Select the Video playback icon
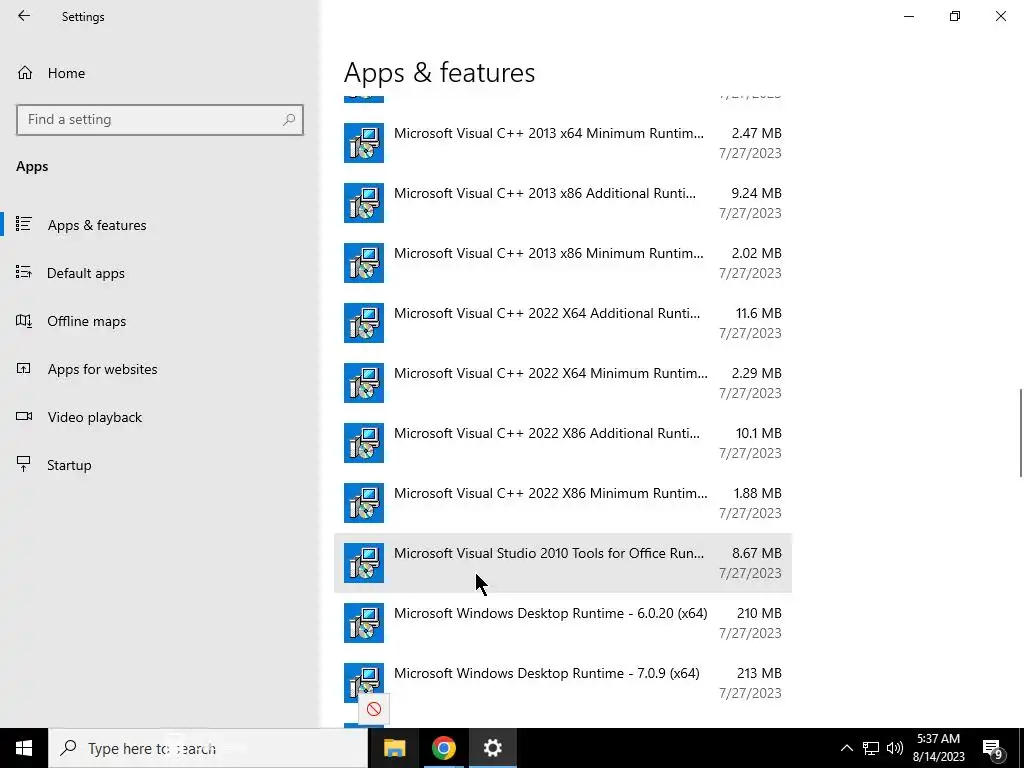Viewport: 1024px width, 768px height. (x=24, y=417)
